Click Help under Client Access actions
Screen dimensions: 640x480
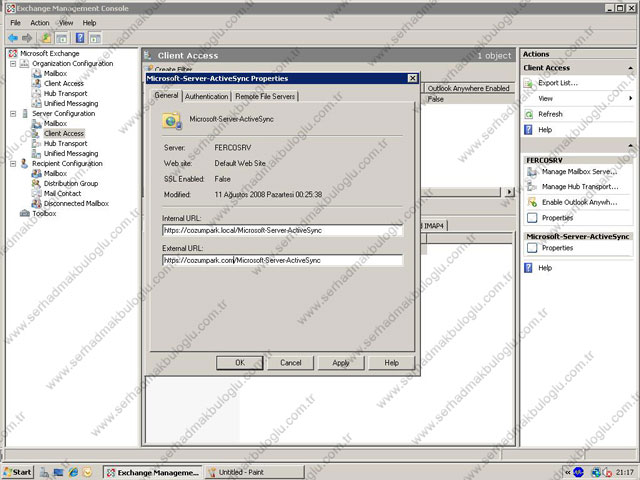[545, 130]
